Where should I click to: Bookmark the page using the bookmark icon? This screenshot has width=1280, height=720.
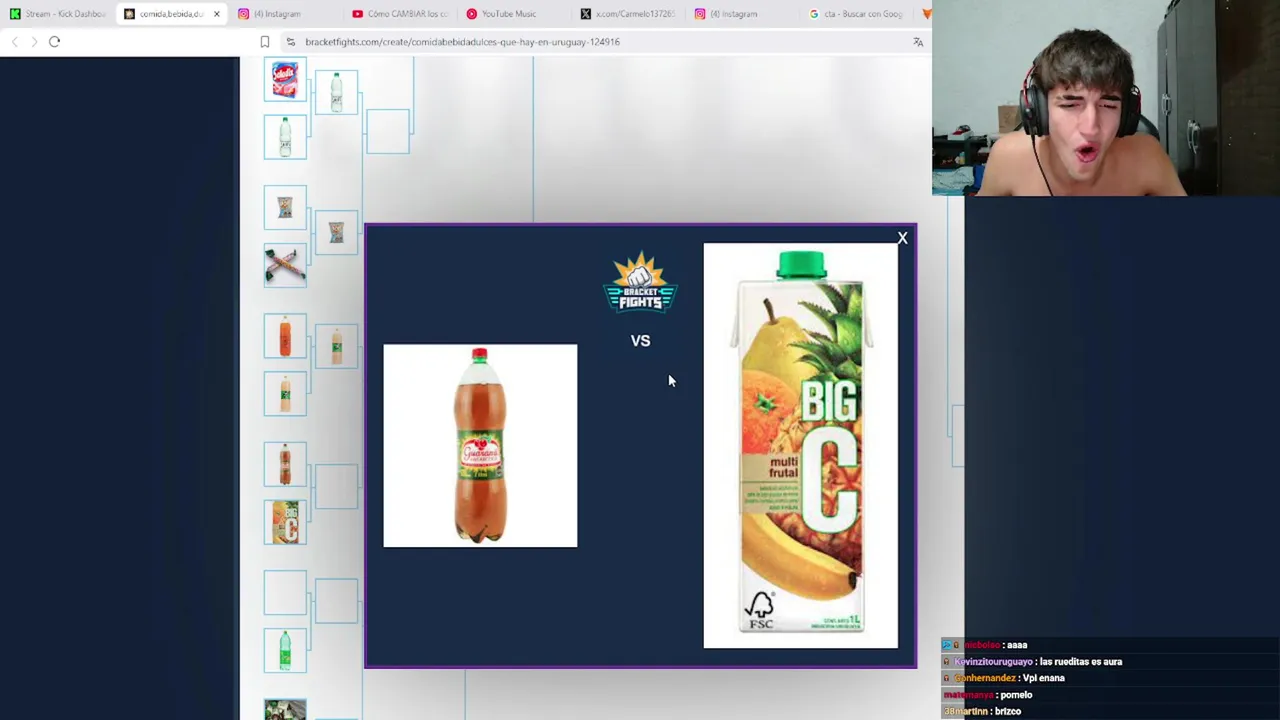265,42
